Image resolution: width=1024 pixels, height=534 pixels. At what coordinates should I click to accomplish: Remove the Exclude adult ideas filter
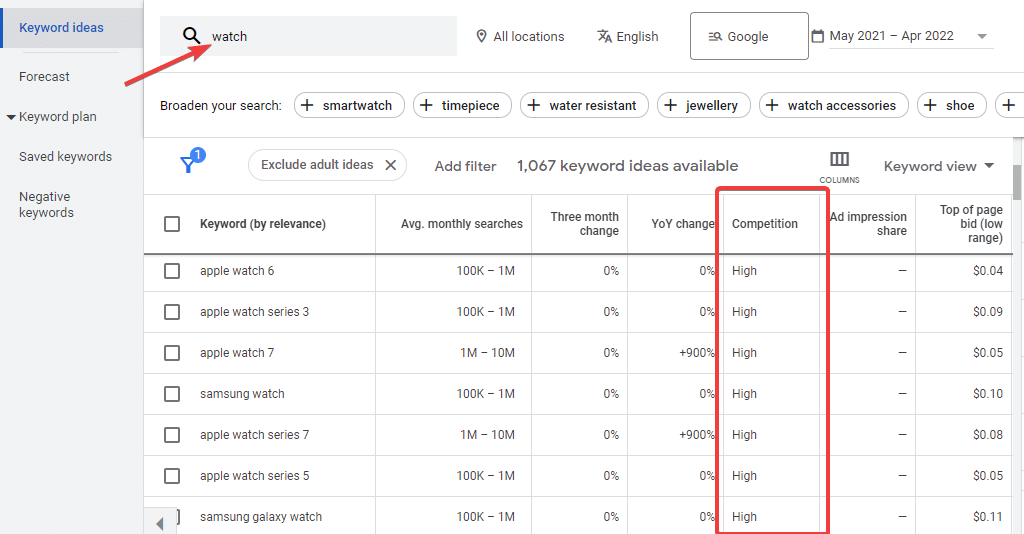tap(391, 165)
